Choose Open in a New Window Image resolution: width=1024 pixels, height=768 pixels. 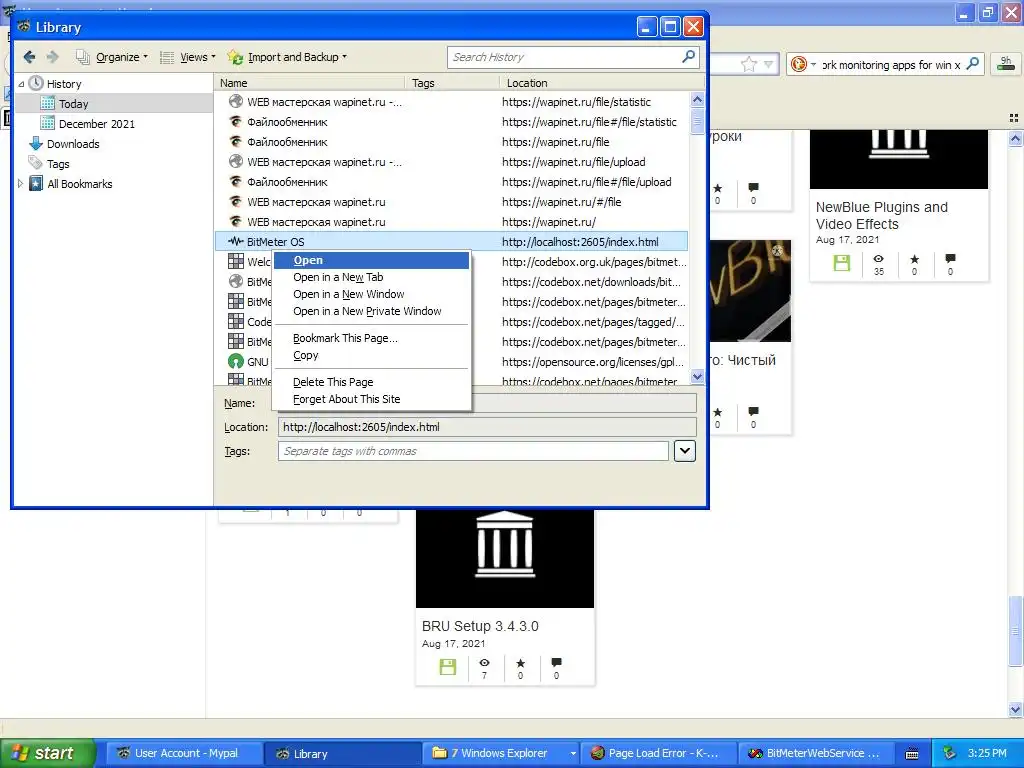coord(372,294)
